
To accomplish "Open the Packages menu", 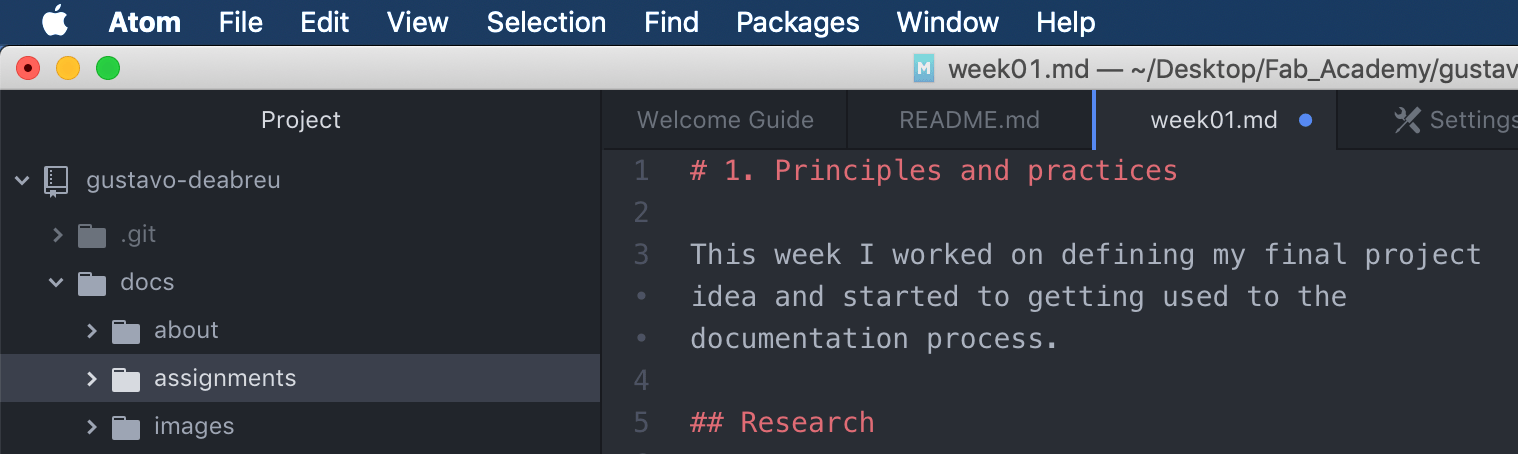I will [x=797, y=22].
